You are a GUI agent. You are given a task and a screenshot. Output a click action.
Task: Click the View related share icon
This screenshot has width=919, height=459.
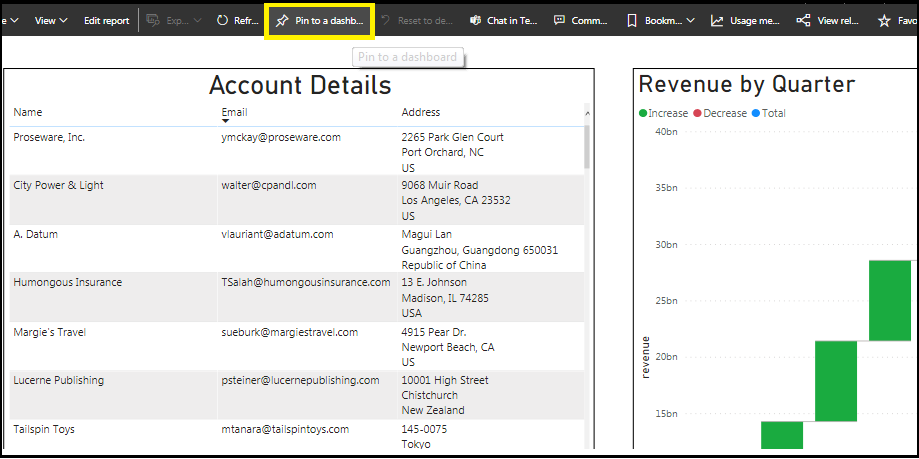[x=803, y=21]
